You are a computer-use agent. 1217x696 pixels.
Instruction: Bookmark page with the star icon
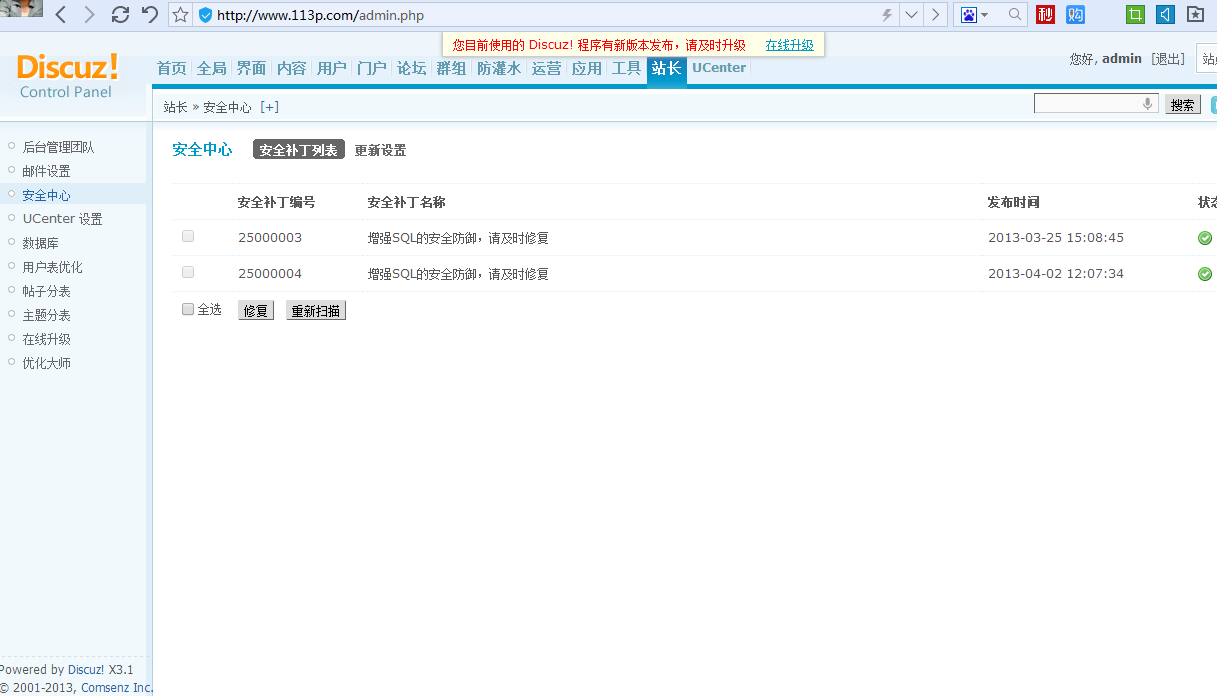coord(180,15)
